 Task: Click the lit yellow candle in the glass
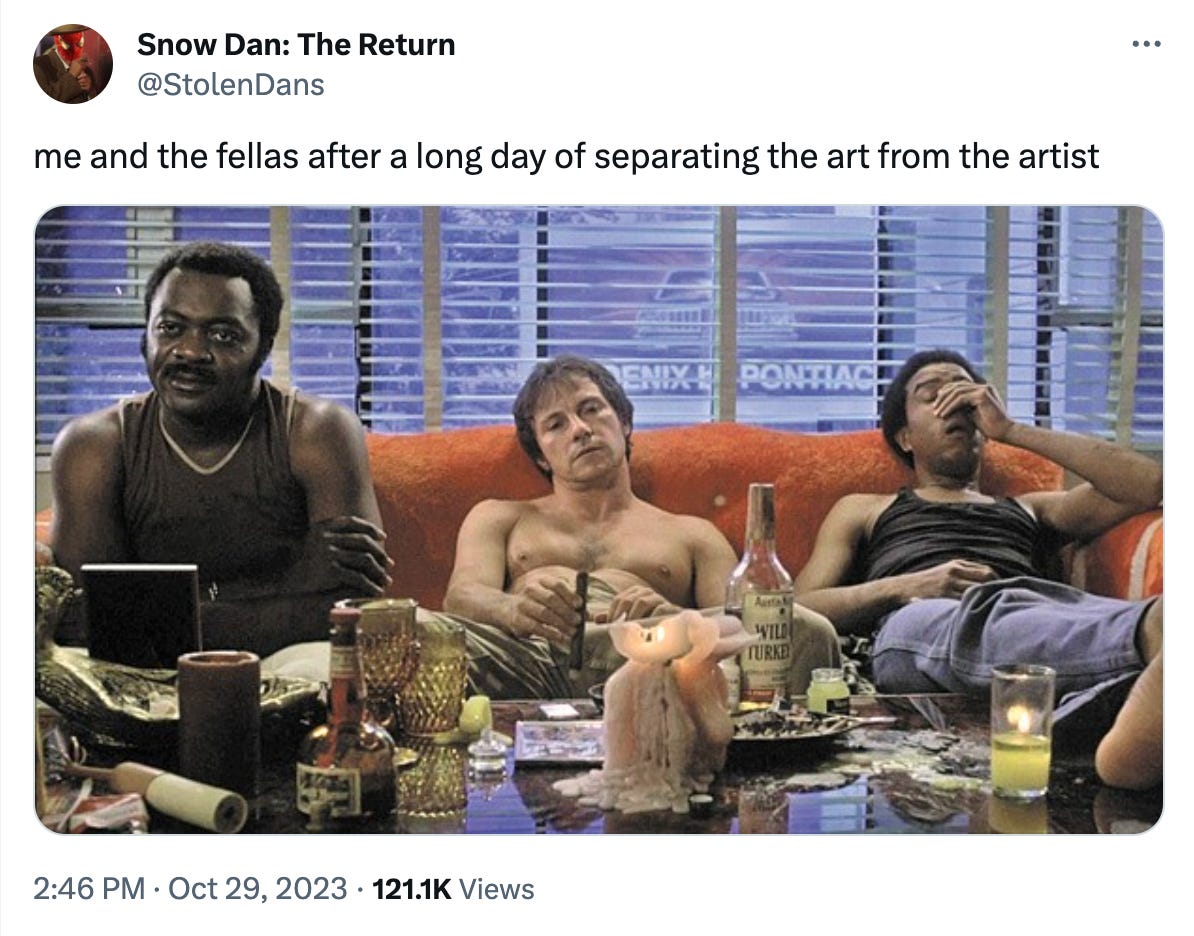click(x=1022, y=731)
